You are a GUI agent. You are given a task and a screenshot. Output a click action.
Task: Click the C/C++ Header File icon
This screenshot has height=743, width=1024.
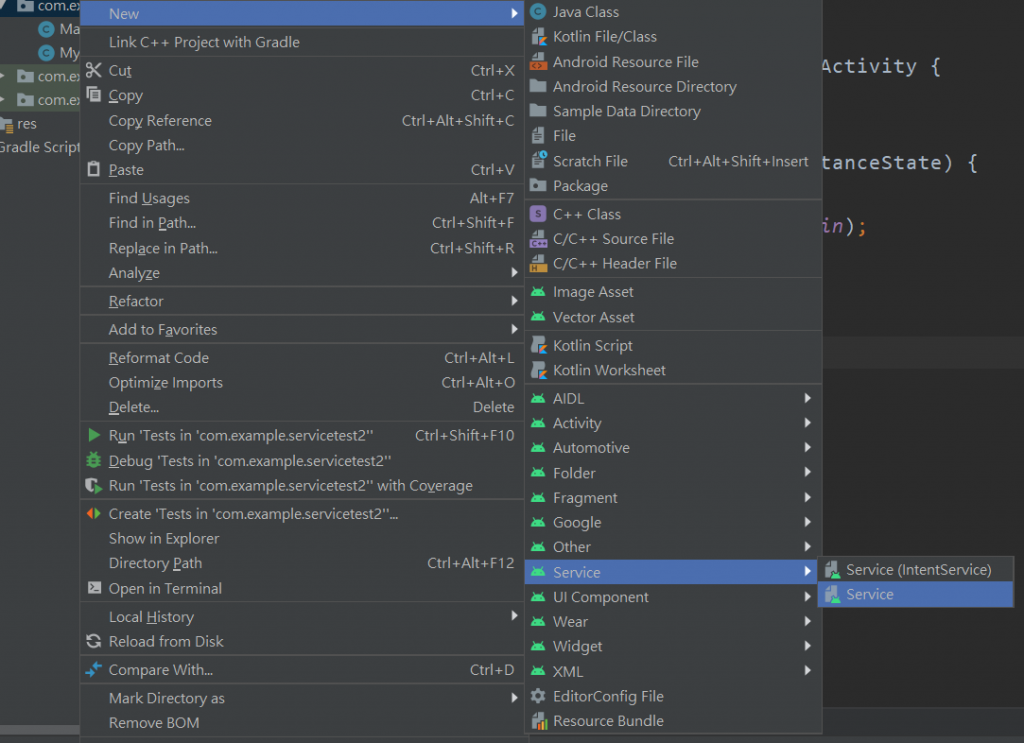coord(538,264)
